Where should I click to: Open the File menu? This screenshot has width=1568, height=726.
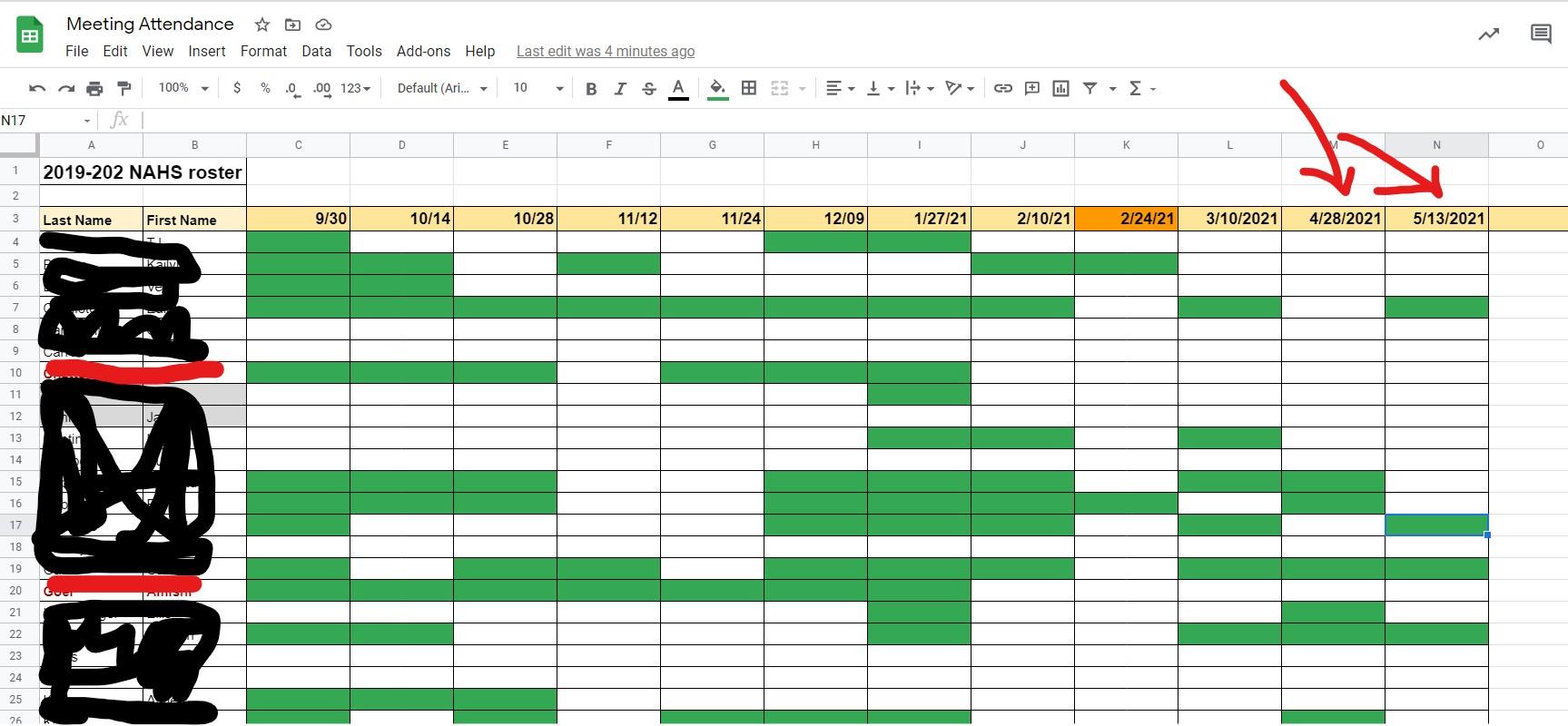pyautogui.click(x=77, y=51)
